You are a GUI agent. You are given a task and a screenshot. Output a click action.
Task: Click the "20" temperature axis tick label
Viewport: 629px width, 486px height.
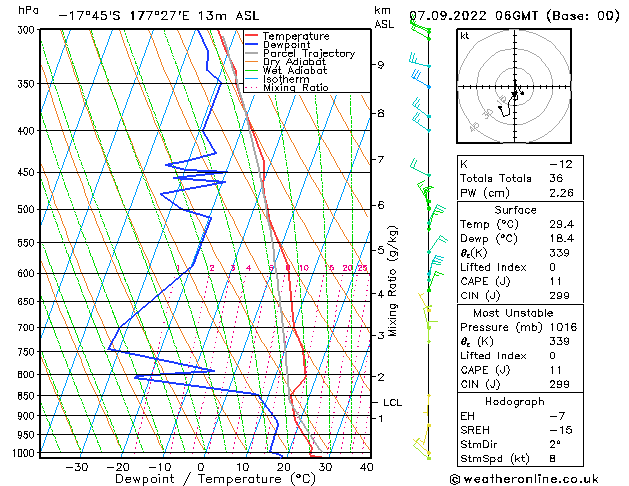[x=284, y=467]
